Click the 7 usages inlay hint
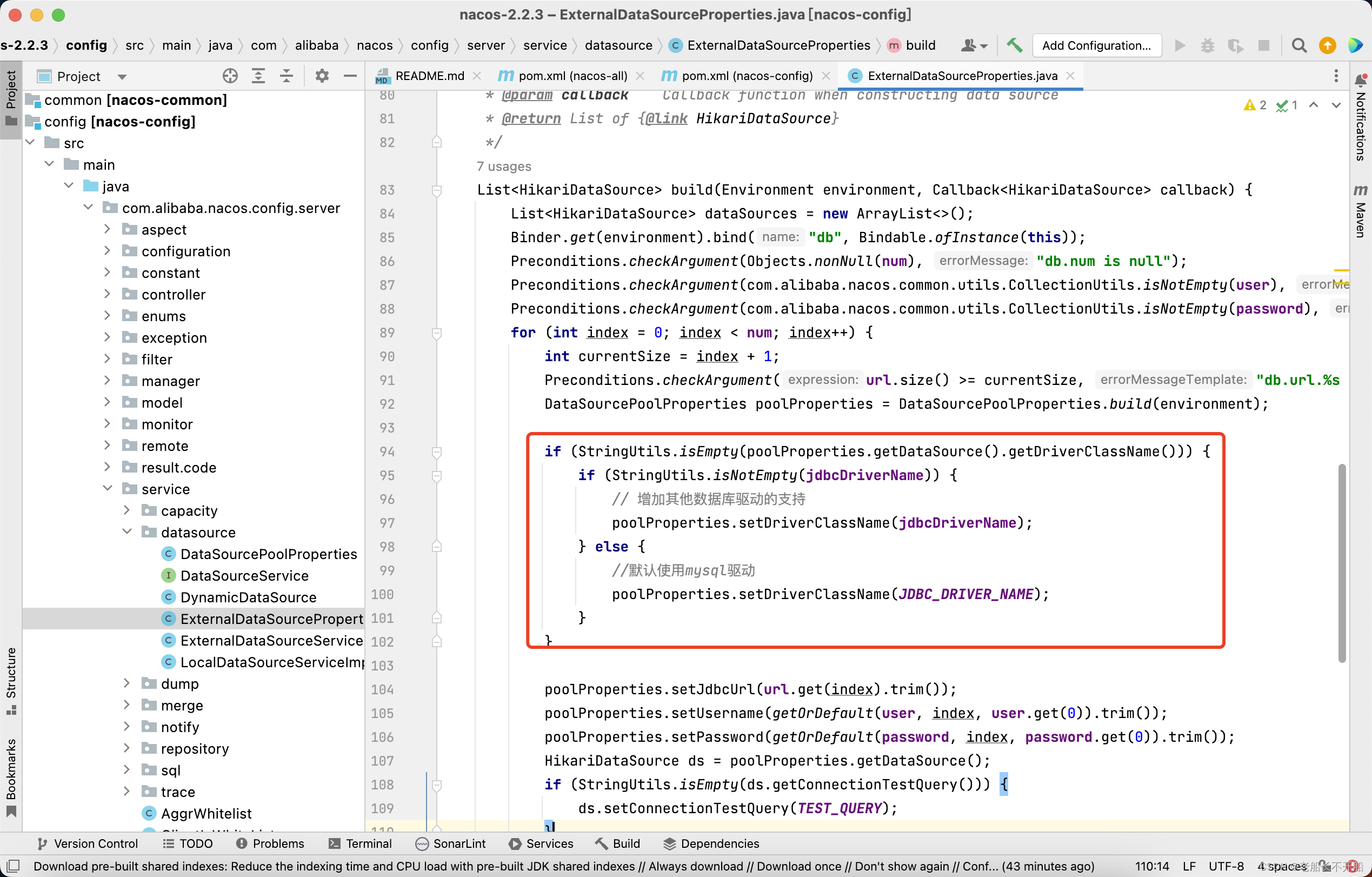Image resolution: width=1372 pixels, height=877 pixels. (x=504, y=166)
